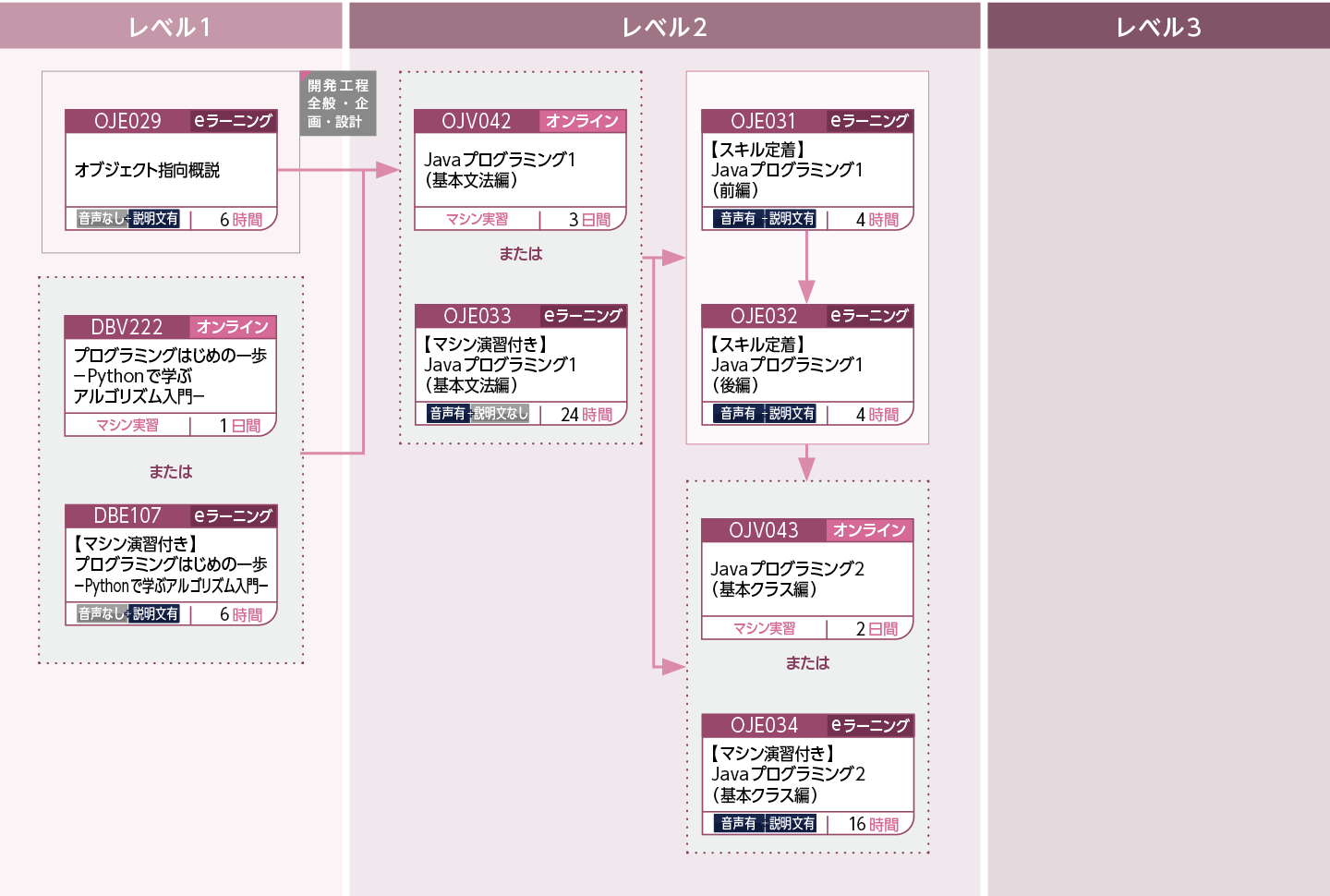Open the OJV043 Javaプログラミング2 course card
Screen dimensions: 1330x896
point(807,579)
